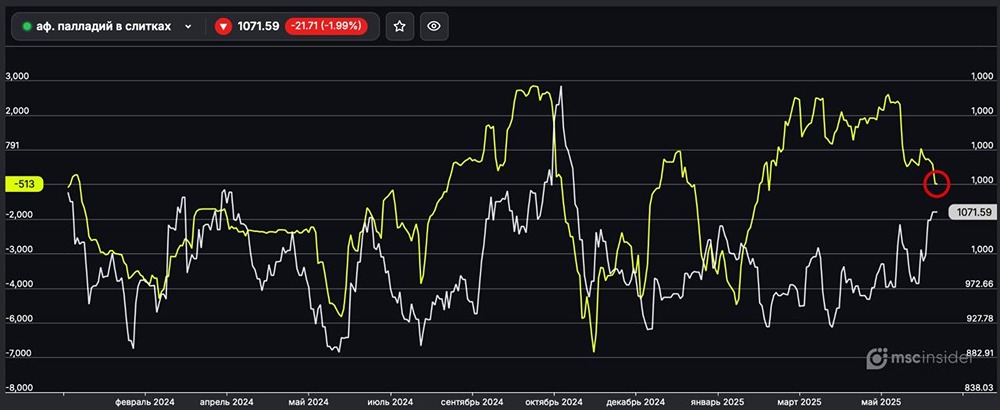The image size is (1000, 410).
Task: Click the green status dot
Action: click(x=27, y=27)
